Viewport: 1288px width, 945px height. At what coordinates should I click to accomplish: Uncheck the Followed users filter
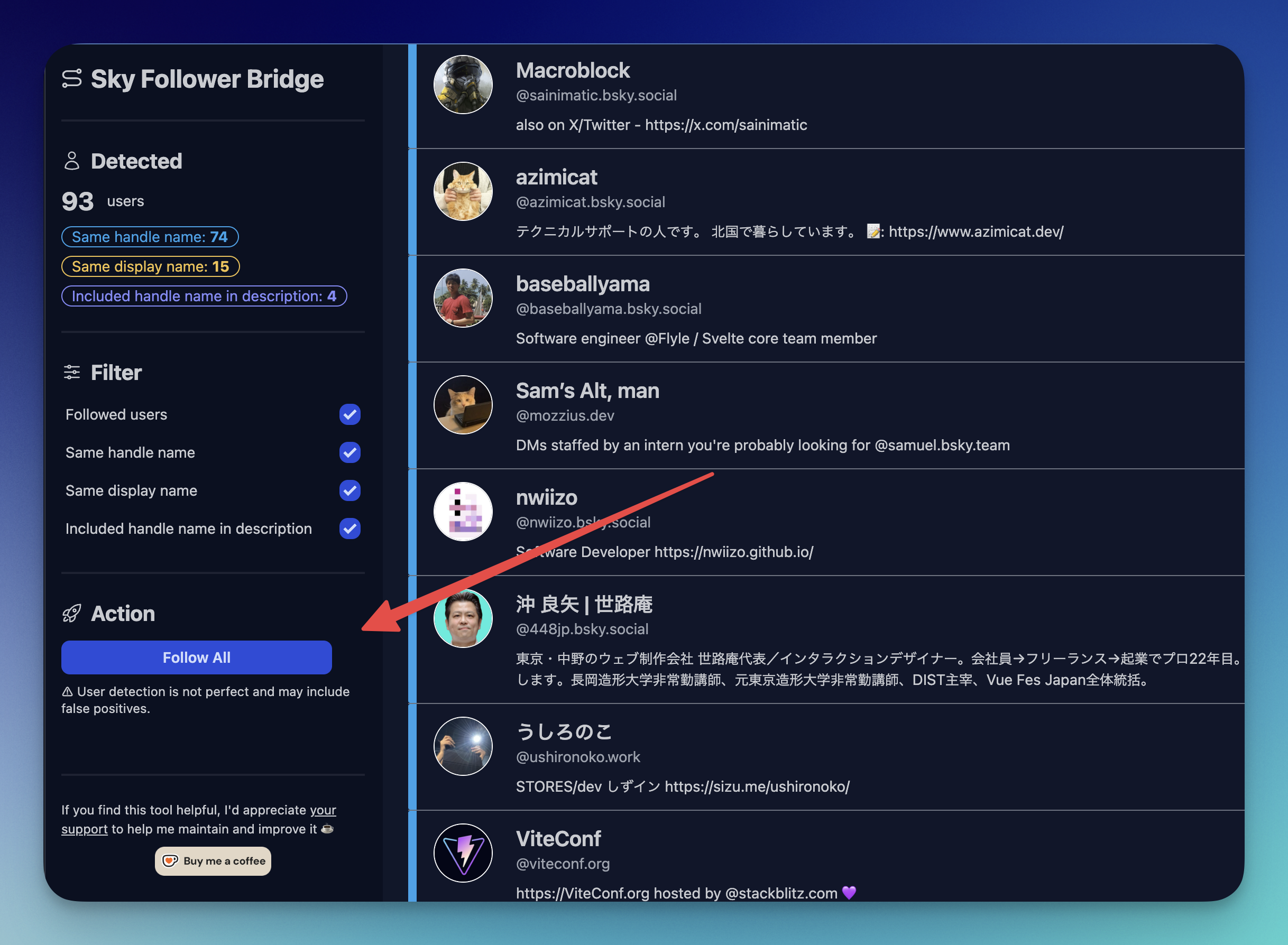tap(349, 415)
